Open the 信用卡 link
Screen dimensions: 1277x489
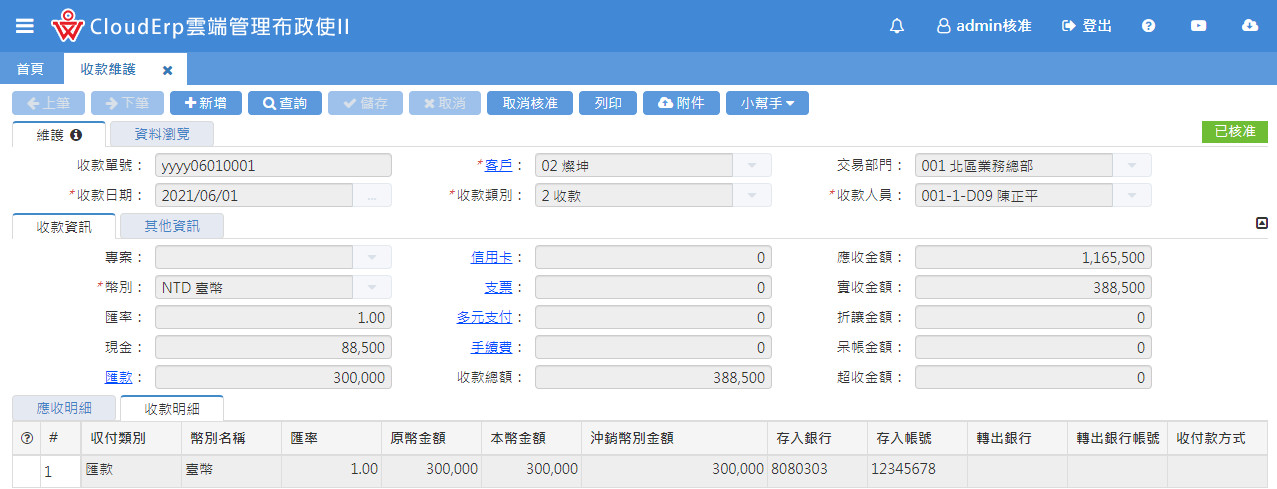(x=491, y=258)
